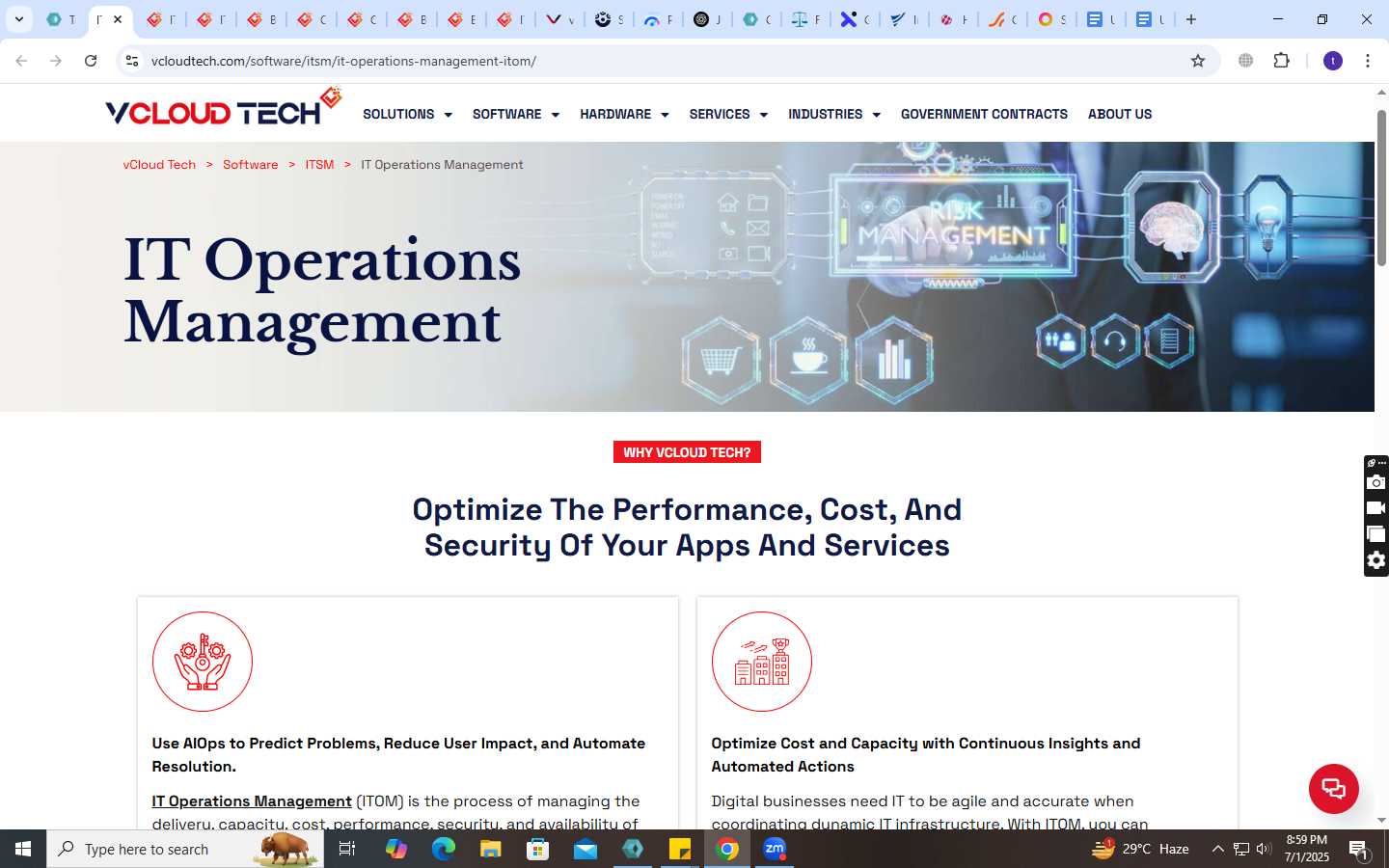
Task: Switch to the tab with scales favicon
Action: (800, 19)
